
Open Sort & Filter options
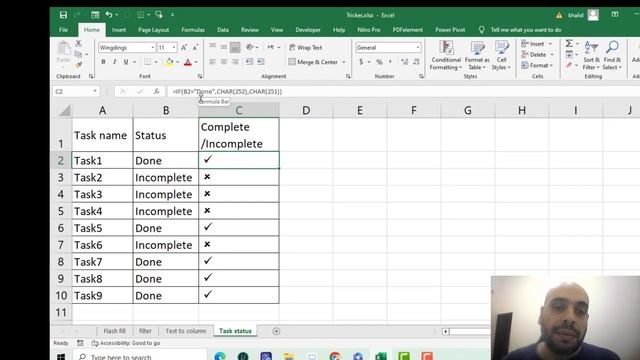(x=591, y=55)
